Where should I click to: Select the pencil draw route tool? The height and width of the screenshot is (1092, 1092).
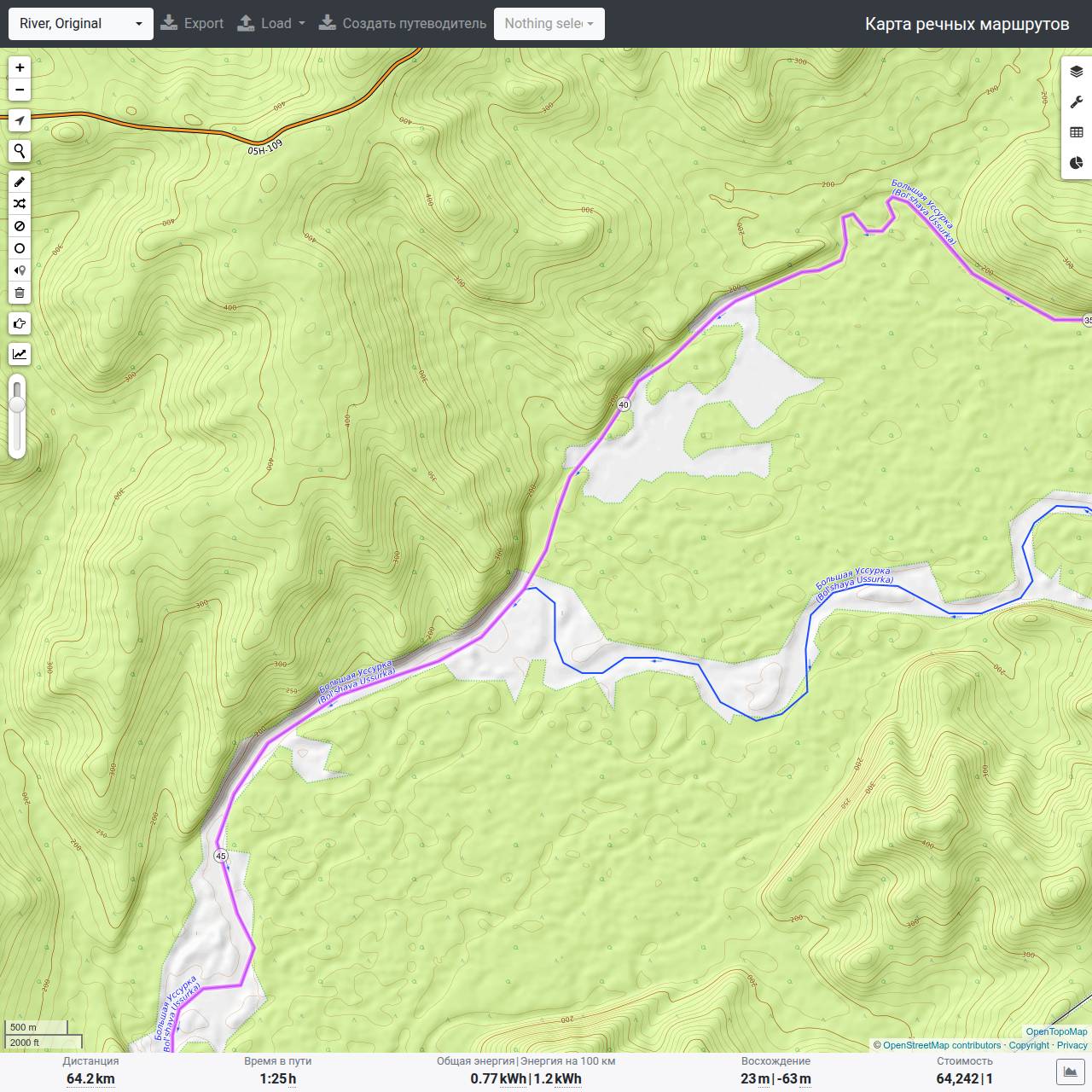point(19,182)
